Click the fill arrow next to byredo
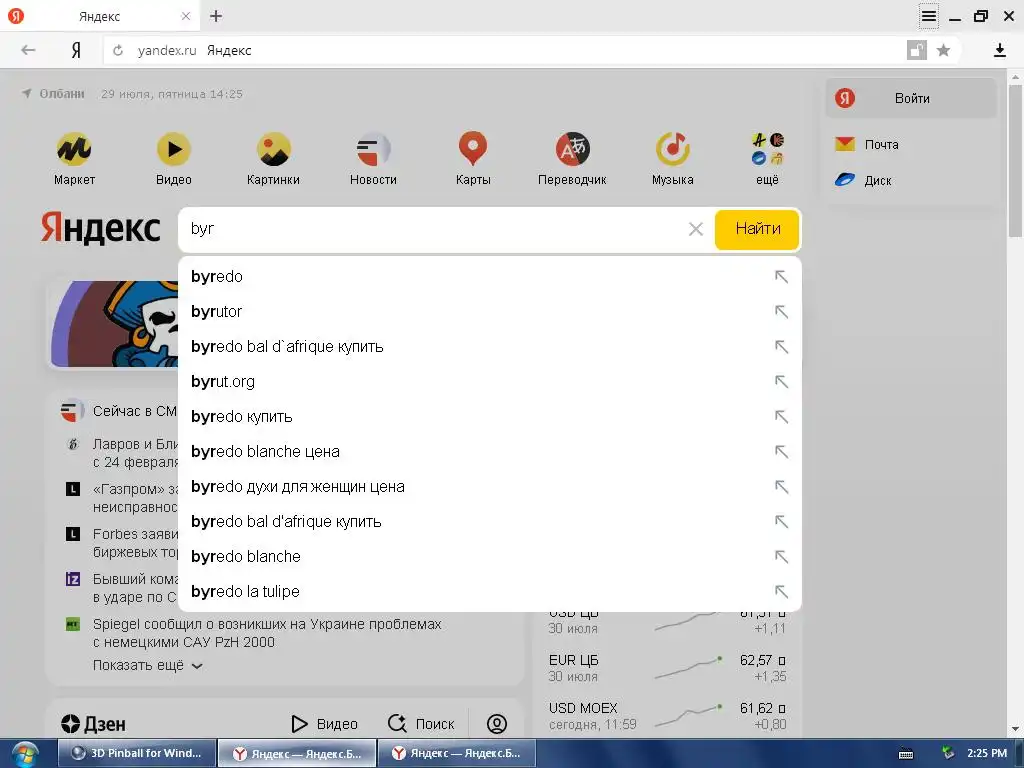The height and width of the screenshot is (768, 1024). click(x=781, y=277)
